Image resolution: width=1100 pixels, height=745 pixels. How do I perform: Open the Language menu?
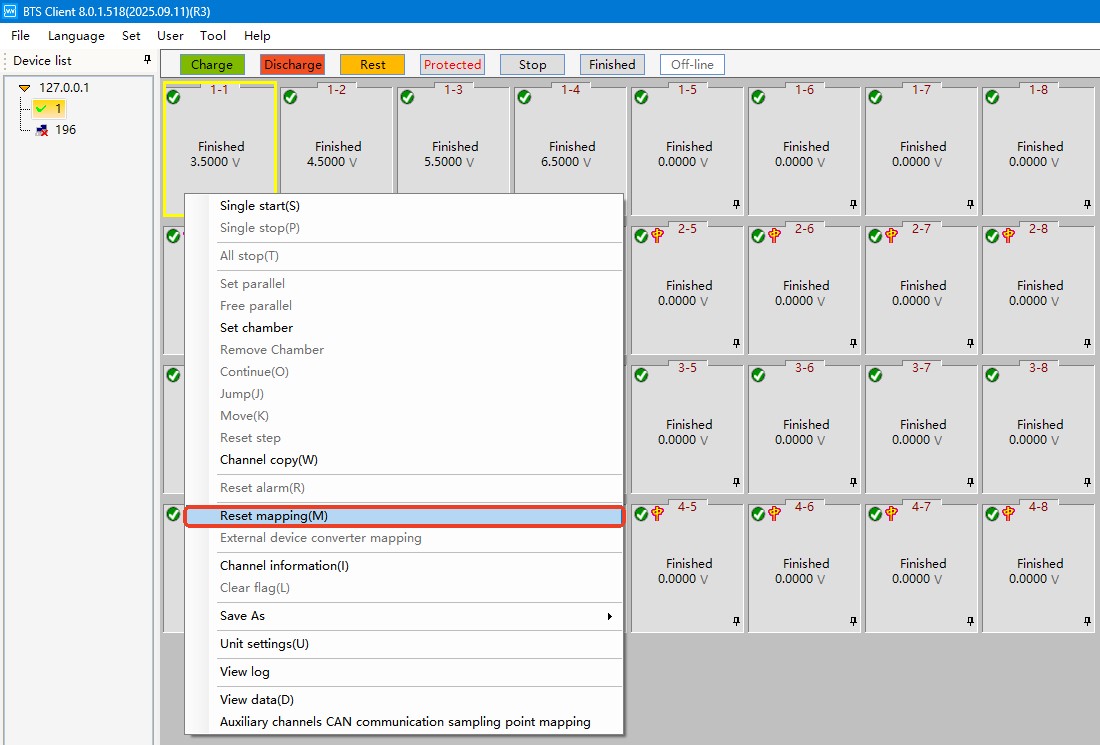[x=76, y=35]
